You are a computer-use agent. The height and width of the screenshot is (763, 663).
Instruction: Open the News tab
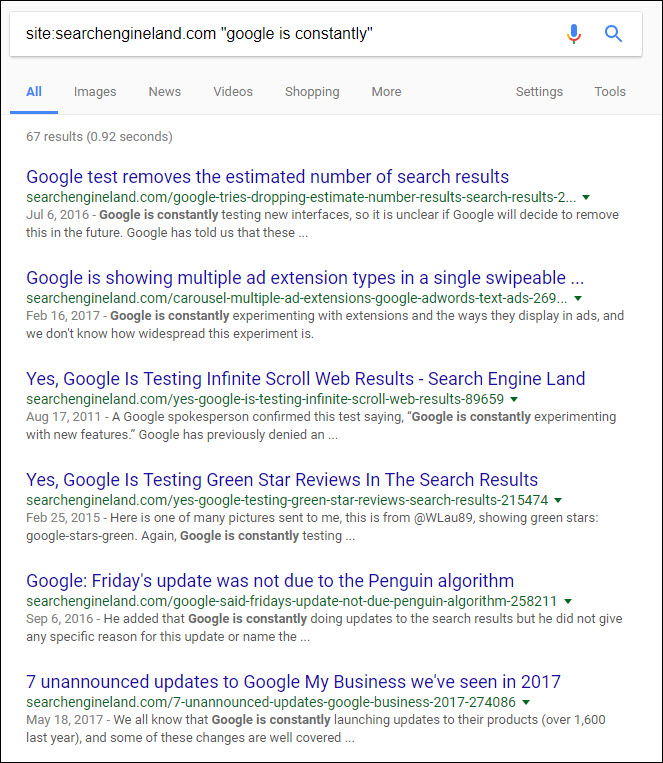165,92
